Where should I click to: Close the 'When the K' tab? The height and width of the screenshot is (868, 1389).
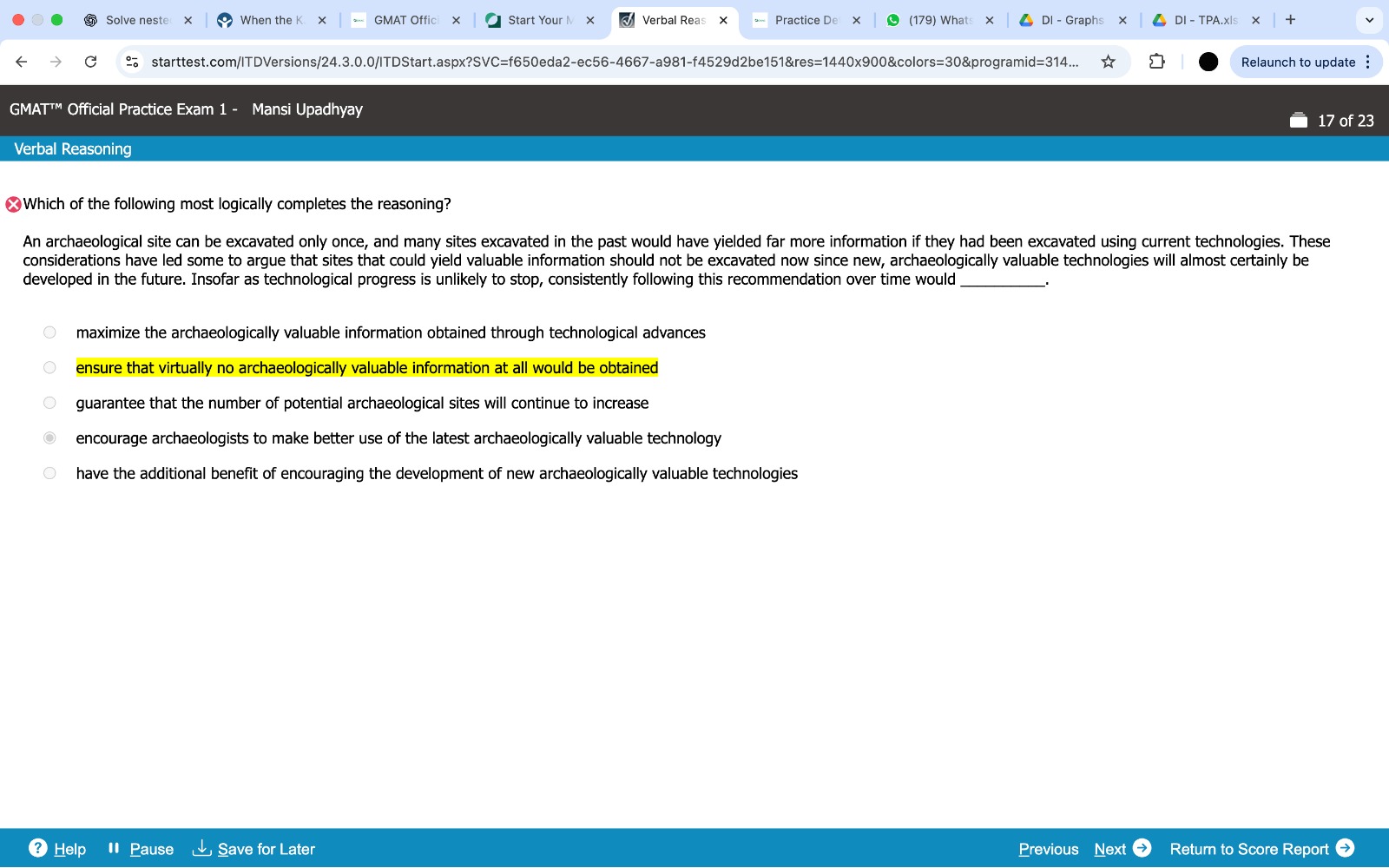(322, 20)
